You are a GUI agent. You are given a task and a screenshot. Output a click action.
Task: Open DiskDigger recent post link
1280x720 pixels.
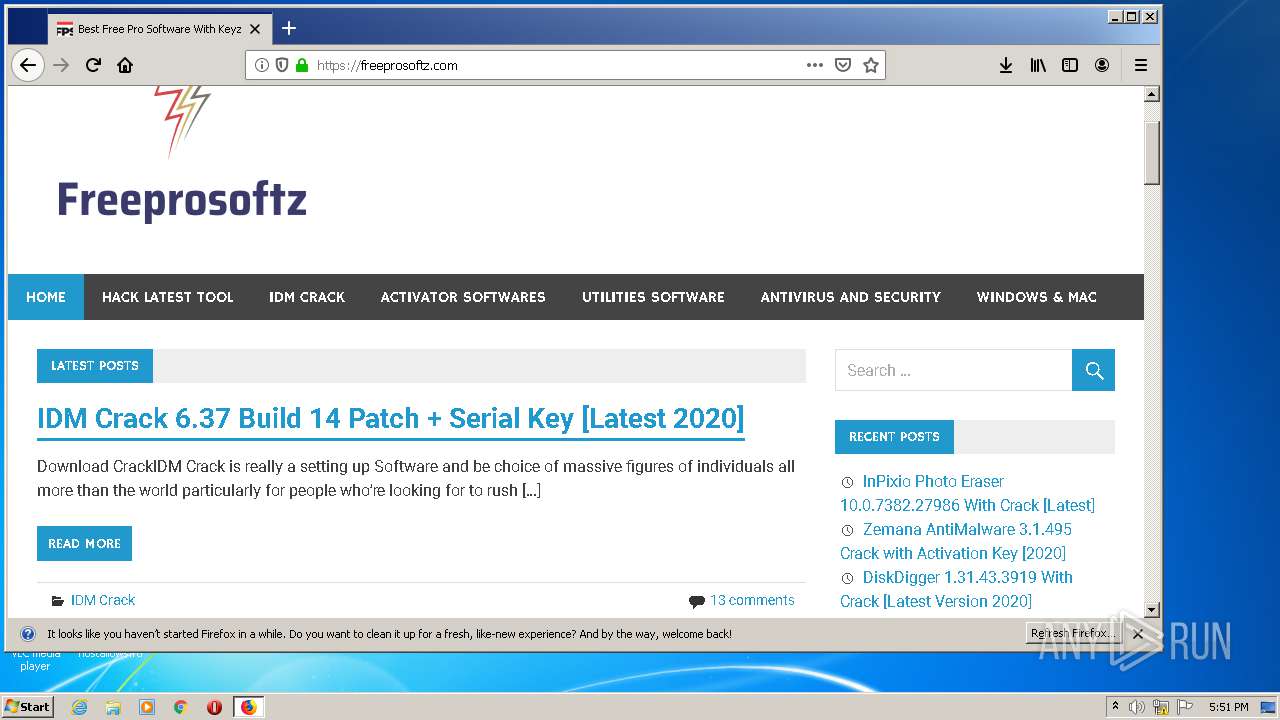click(956, 589)
